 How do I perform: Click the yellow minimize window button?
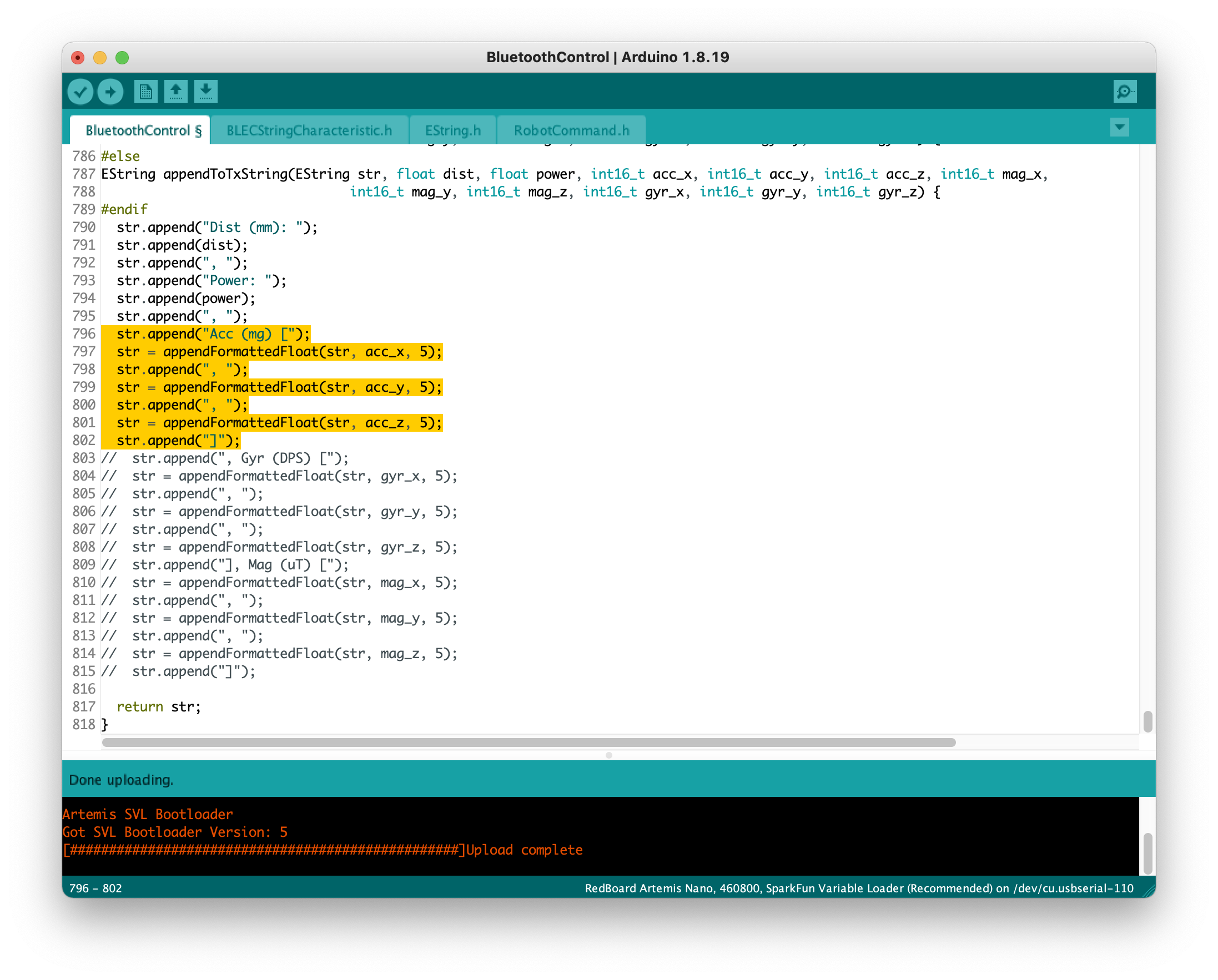tap(100, 58)
